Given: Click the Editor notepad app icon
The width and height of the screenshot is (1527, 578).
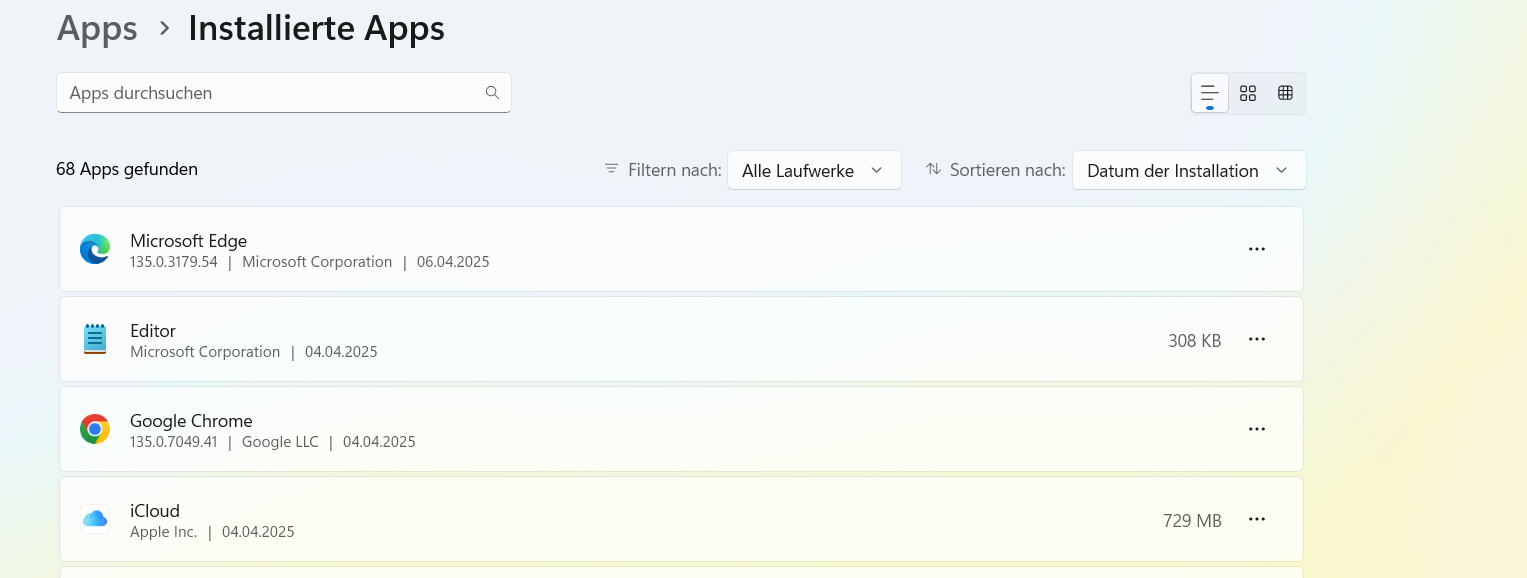Looking at the screenshot, I should (95, 339).
